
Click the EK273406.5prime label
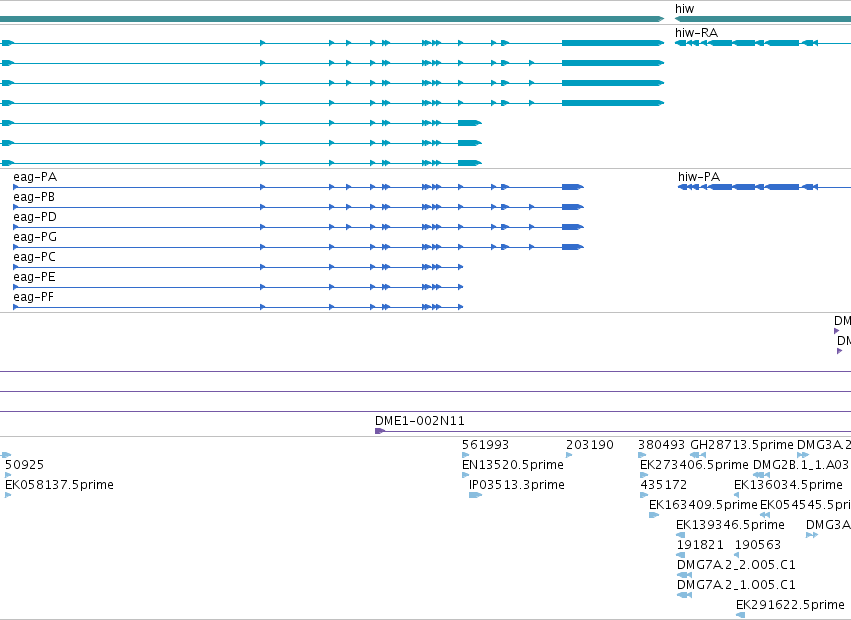pos(694,465)
